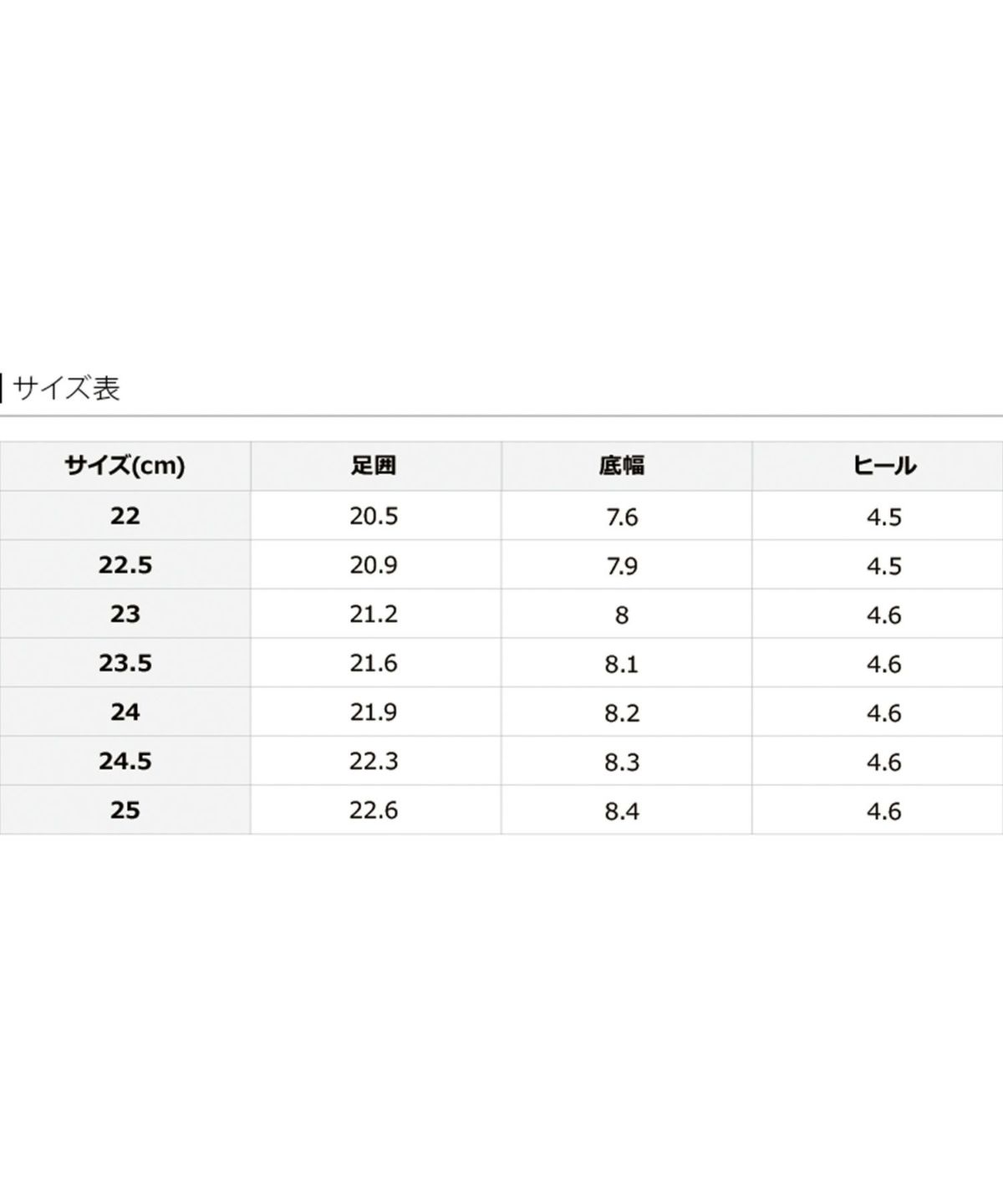Select the size 23 row label

coord(125,615)
